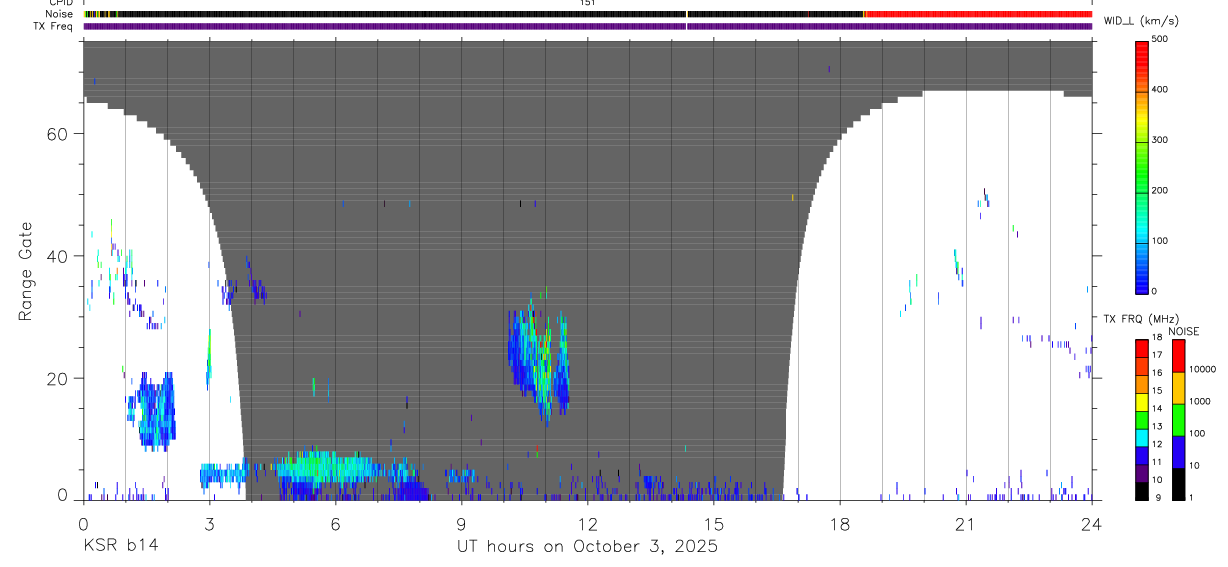1228x567 pixels.
Task: Click the yellow swatch in the TX FRQ legend
Action: point(1142,400)
